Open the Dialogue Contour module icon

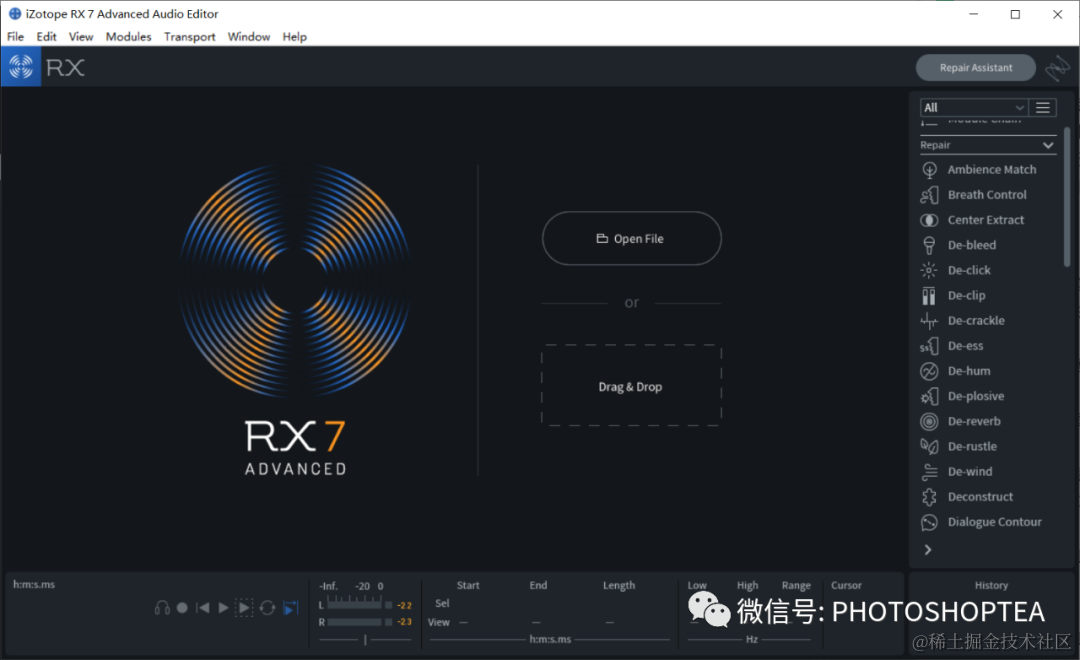tap(929, 522)
